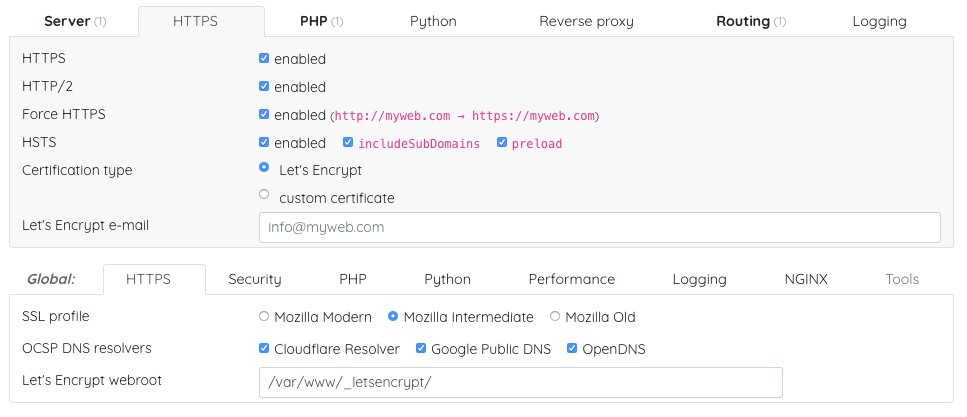The image size is (967, 417).
Task: Uncheck HSTS includeSubDomains option
Action: (x=348, y=143)
